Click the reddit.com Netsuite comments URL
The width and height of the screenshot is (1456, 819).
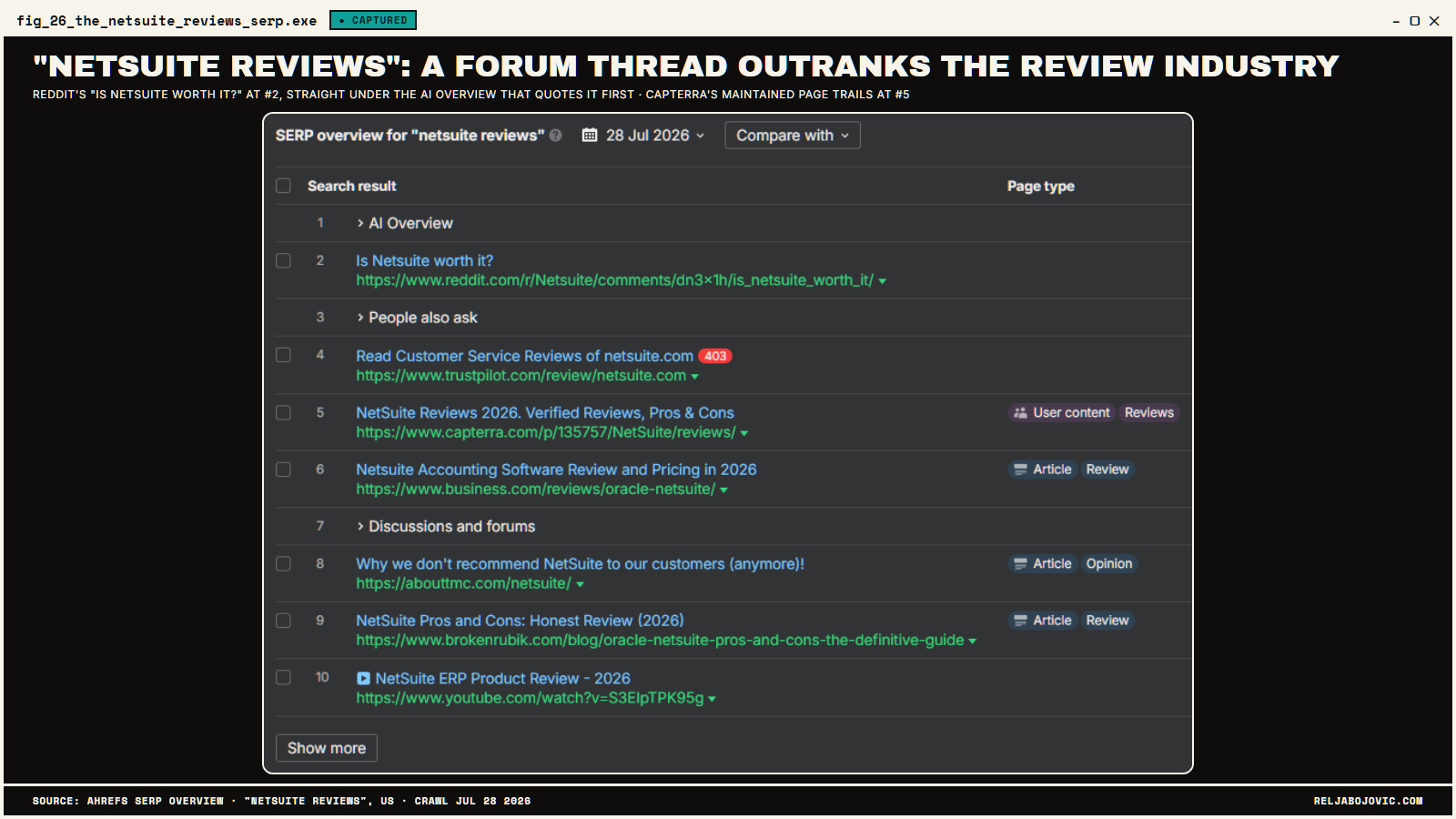pos(614,280)
